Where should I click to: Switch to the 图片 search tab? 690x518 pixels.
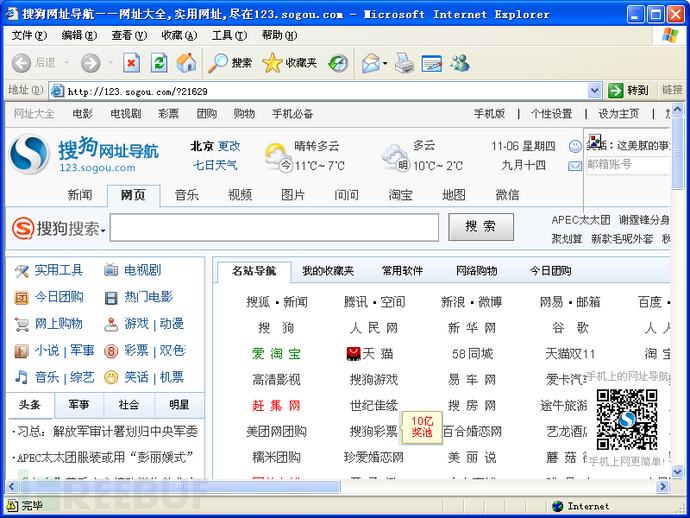[x=293, y=195]
